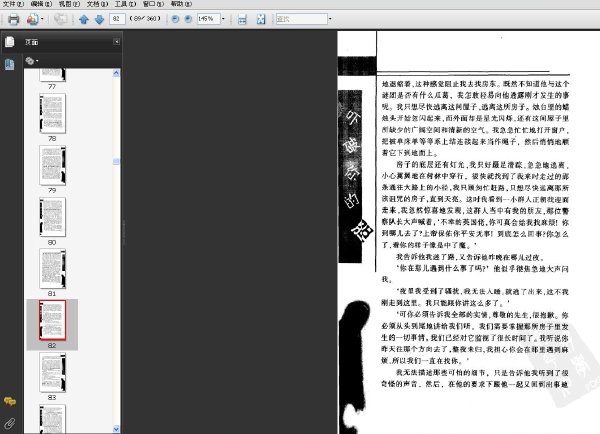Click the collaborate/share icon in toolbar
Screen dimensions: 600x434
pos(33,19)
